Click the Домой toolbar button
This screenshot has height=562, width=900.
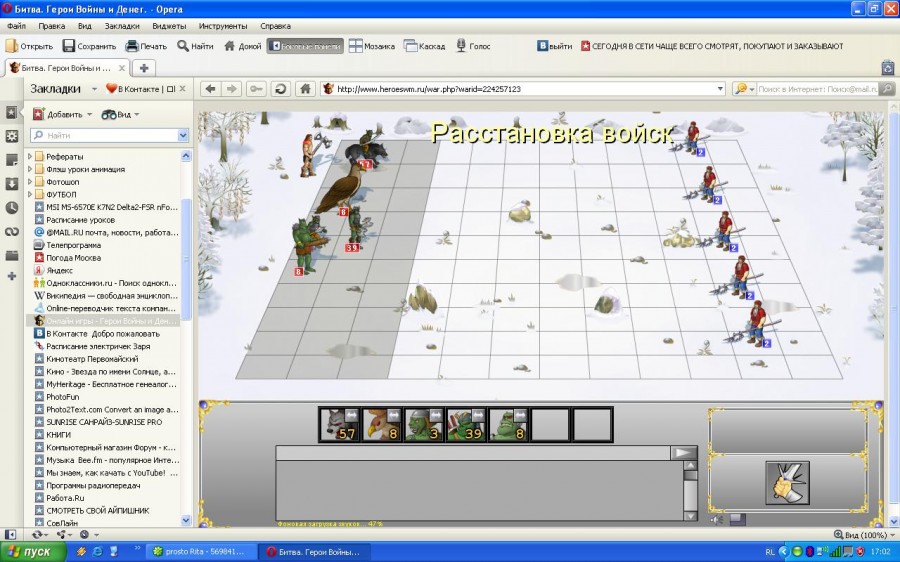pos(242,46)
